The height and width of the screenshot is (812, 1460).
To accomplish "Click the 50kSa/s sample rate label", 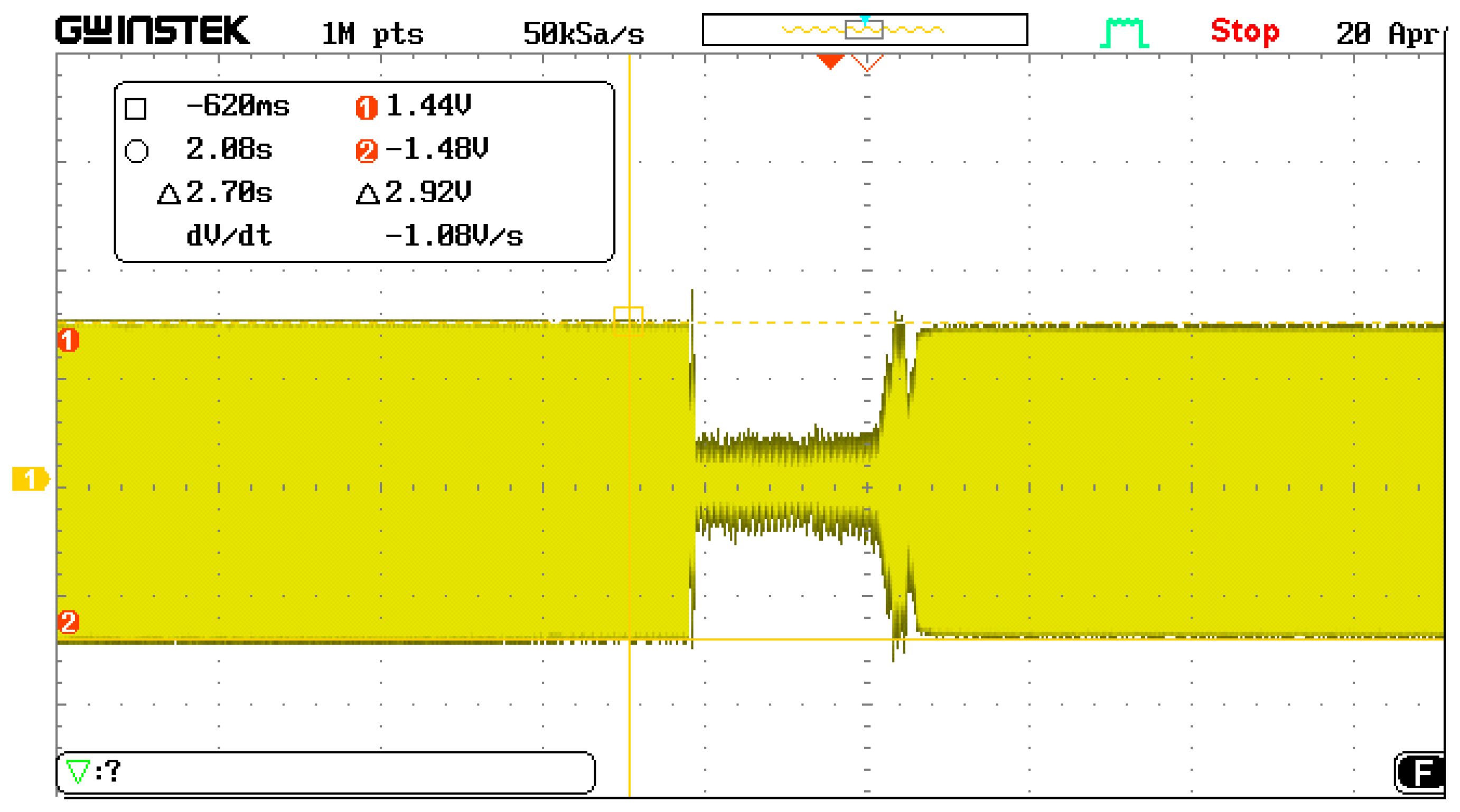I will (x=583, y=34).
